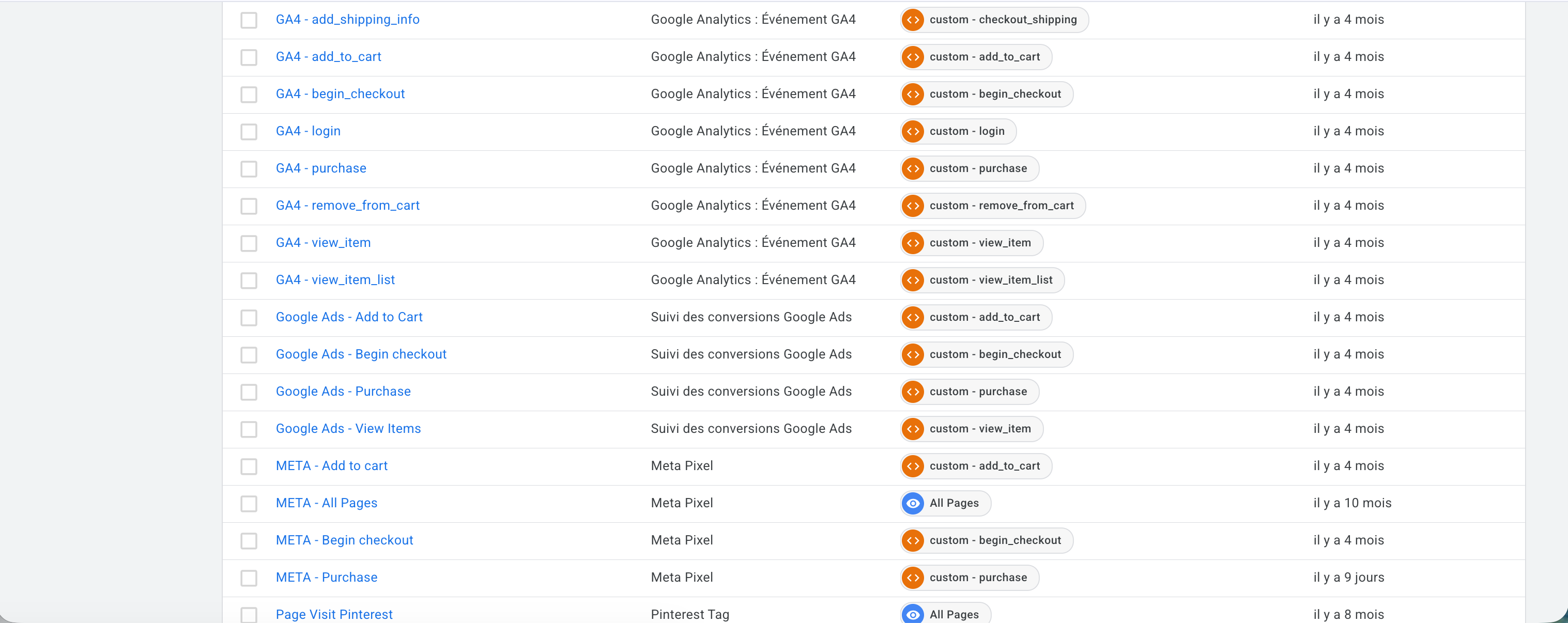Click orange trigger icon for custom - checkout_shipping
The image size is (1568, 623).
[x=913, y=20]
